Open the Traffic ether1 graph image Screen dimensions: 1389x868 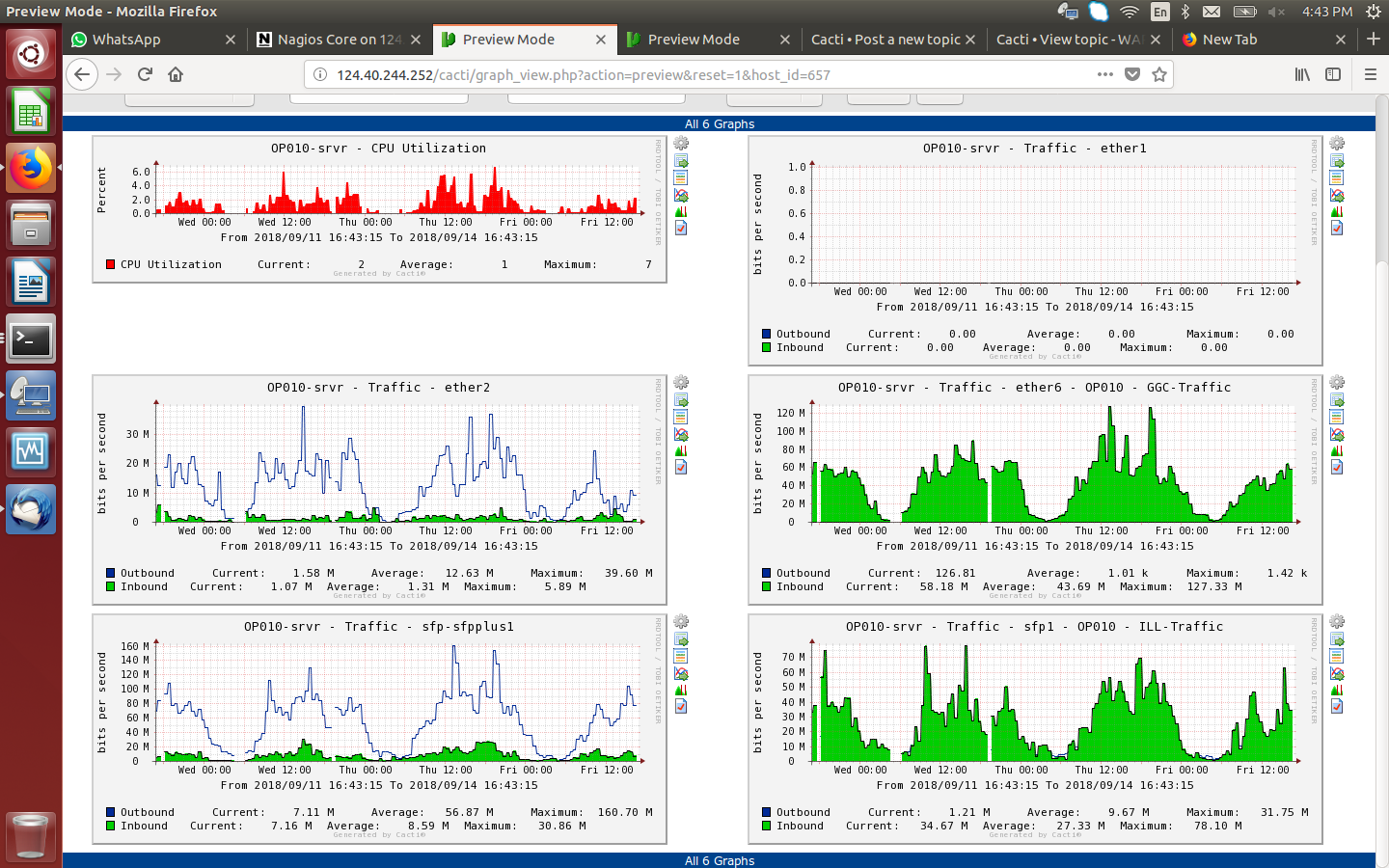click(1035, 251)
